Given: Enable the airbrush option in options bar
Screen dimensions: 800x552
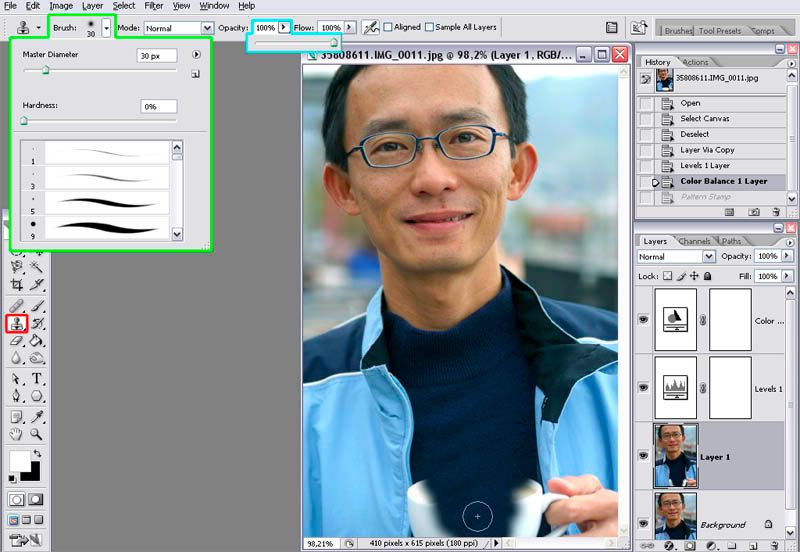Looking at the screenshot, I should click(370, 28).
